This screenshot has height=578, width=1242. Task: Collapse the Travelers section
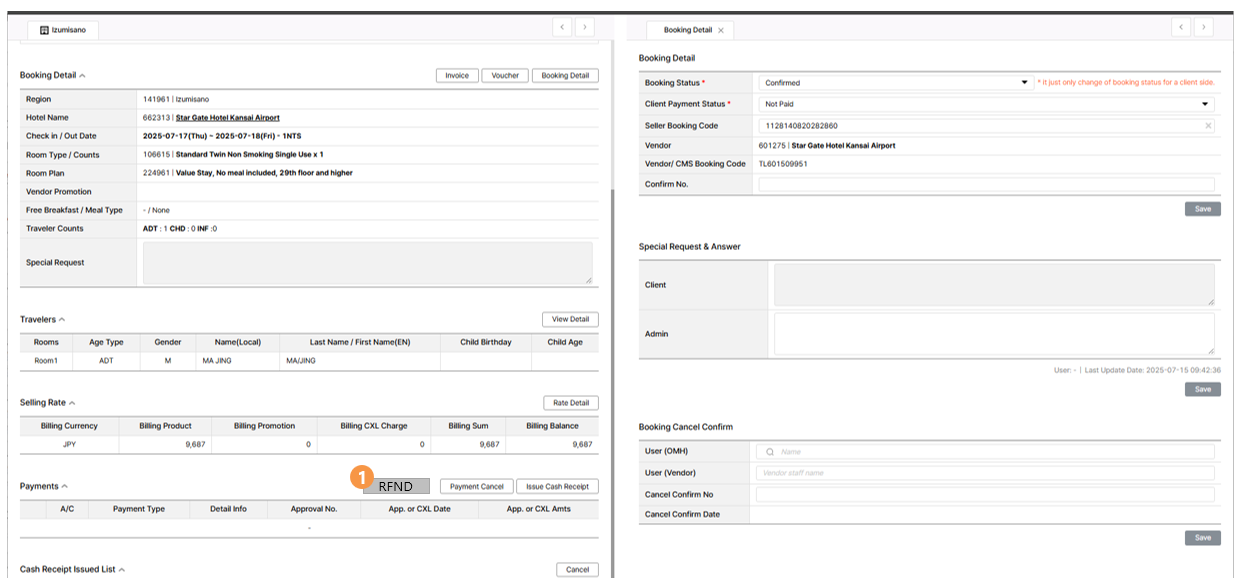tap(62, 320)
